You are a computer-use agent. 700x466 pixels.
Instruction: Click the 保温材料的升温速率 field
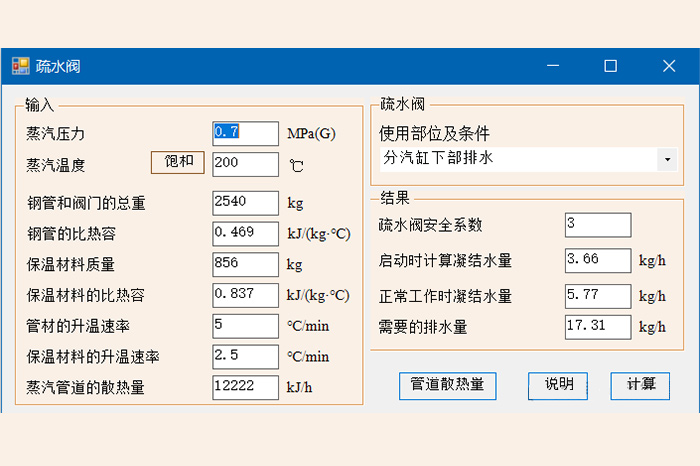[x=245, y=356]
